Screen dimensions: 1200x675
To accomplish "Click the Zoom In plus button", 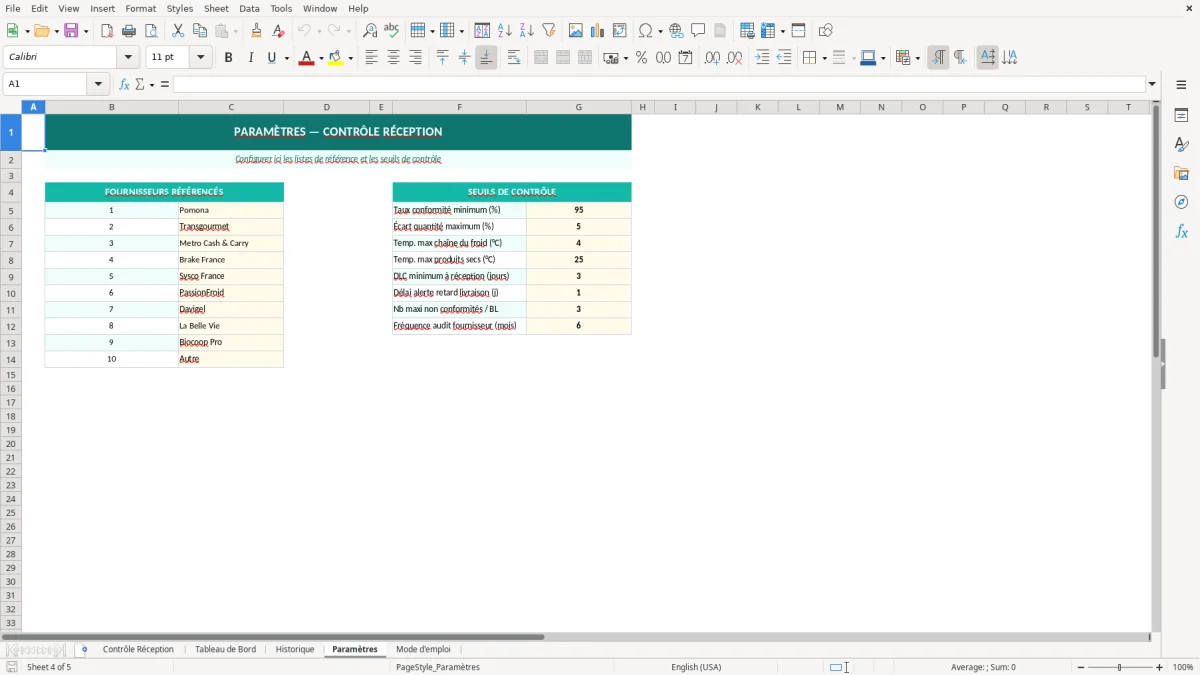I will 1160,667.
